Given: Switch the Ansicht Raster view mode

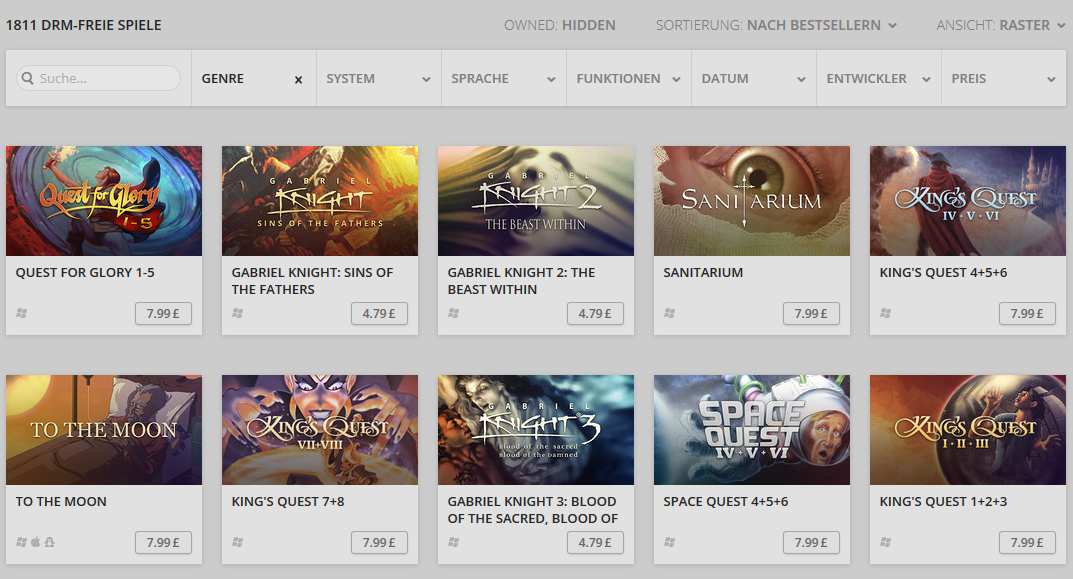Looking at the screenshot, I should click(x=1001, y=25).
